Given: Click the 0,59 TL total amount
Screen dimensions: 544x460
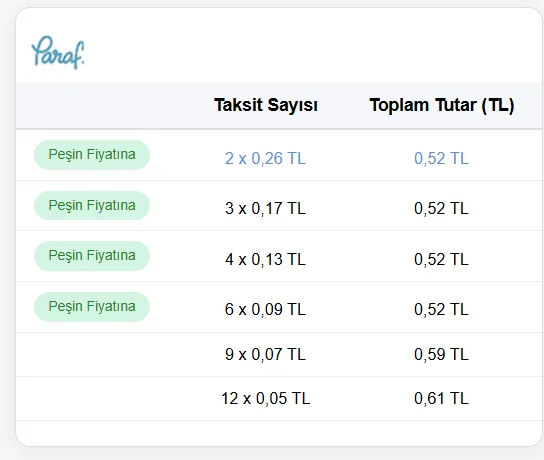Looking at the screenshot, I should [441, 355].
